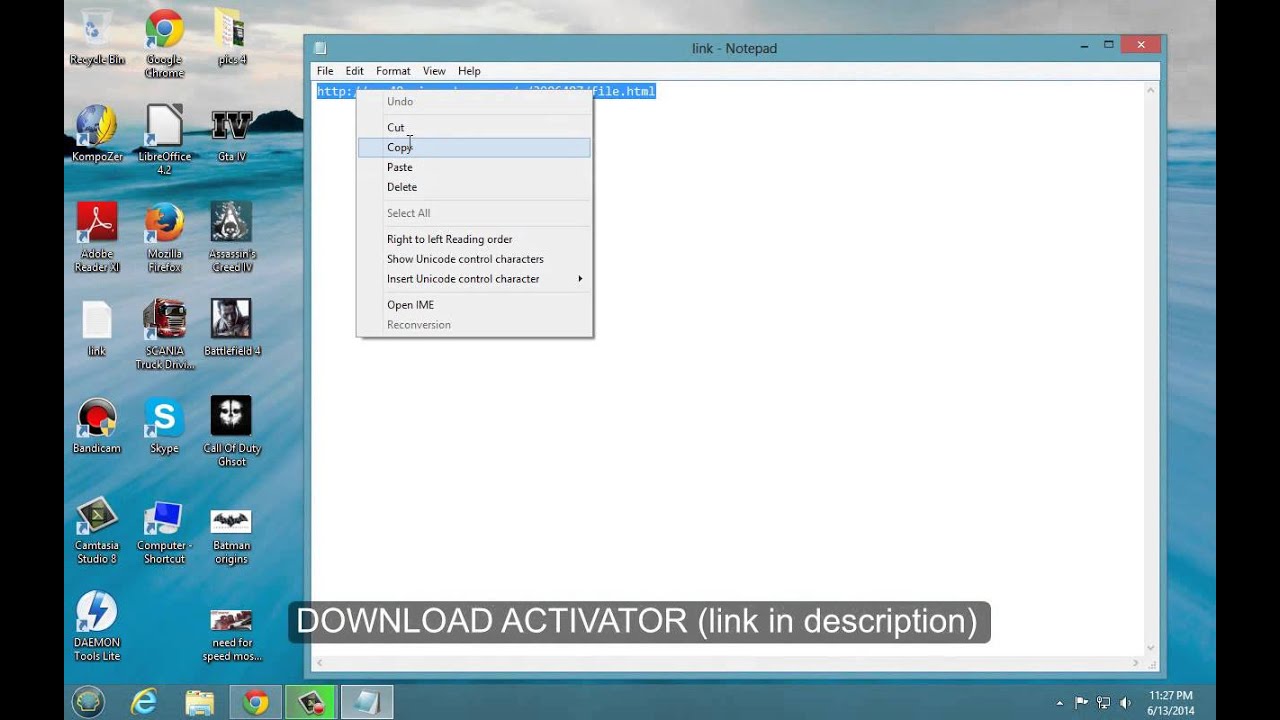This screenshot has height=720, width=1280.
Task: Open Notepad Format menu
Action: (x=393, y=71)
